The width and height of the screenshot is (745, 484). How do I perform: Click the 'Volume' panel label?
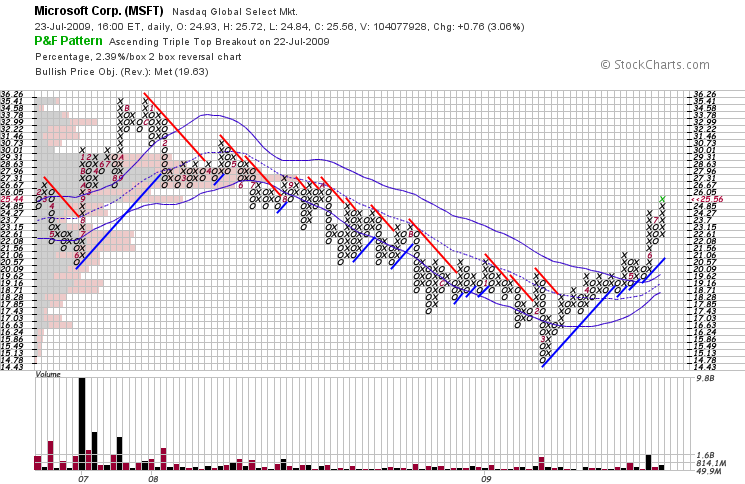click(x=48, y=374)
